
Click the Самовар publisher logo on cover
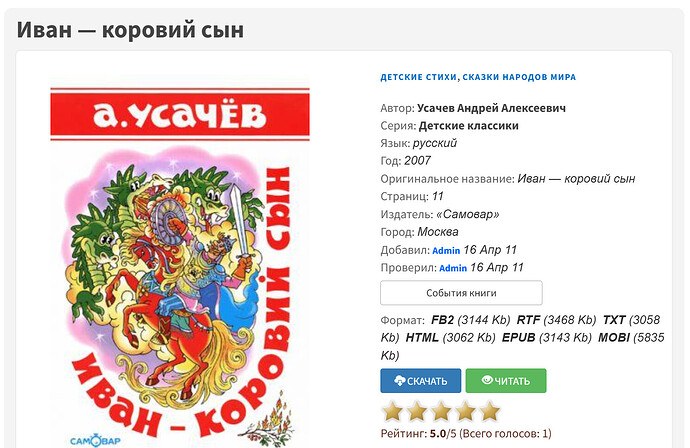tap(95, 440)
